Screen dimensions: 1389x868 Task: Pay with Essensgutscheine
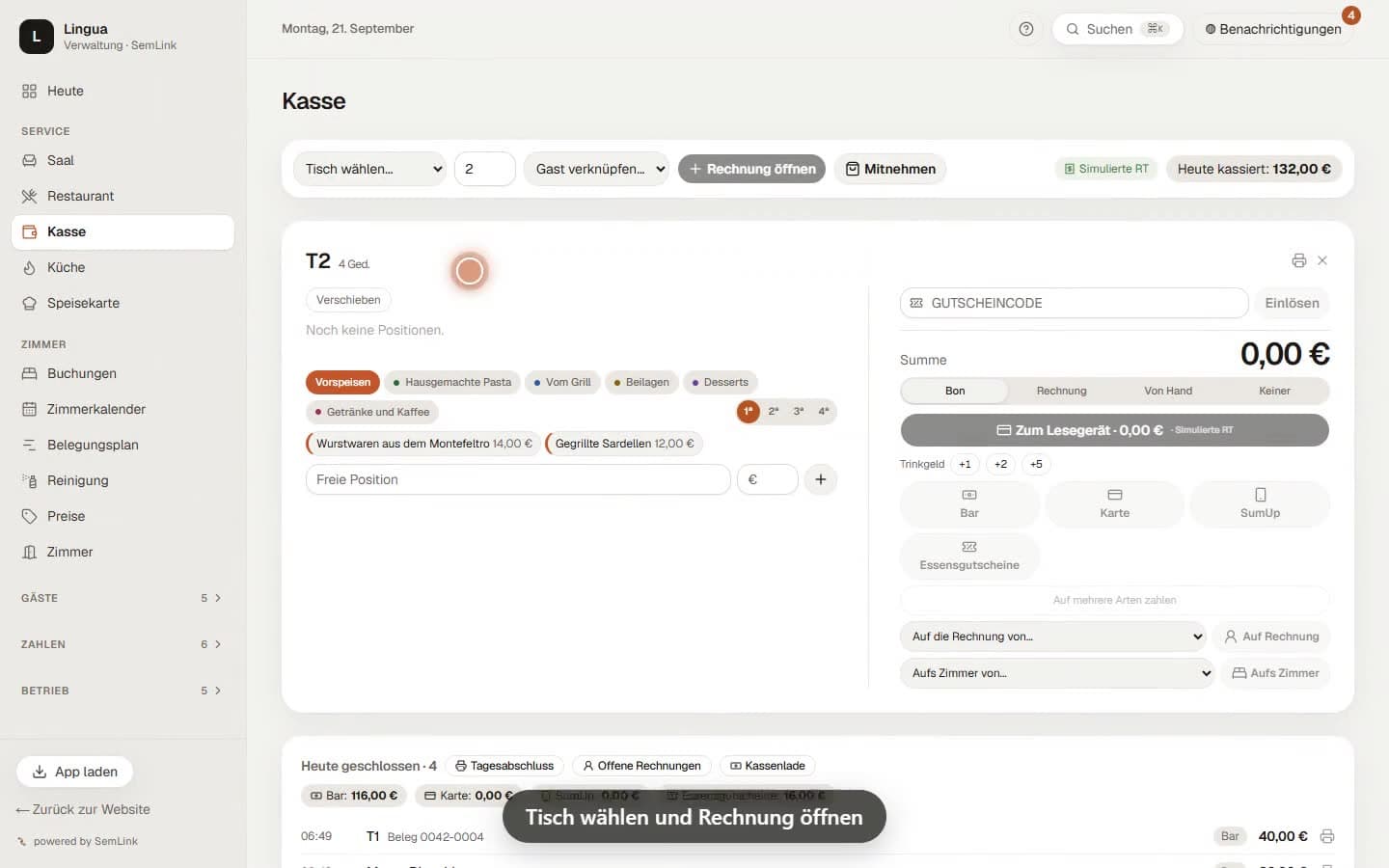point(969,556)
